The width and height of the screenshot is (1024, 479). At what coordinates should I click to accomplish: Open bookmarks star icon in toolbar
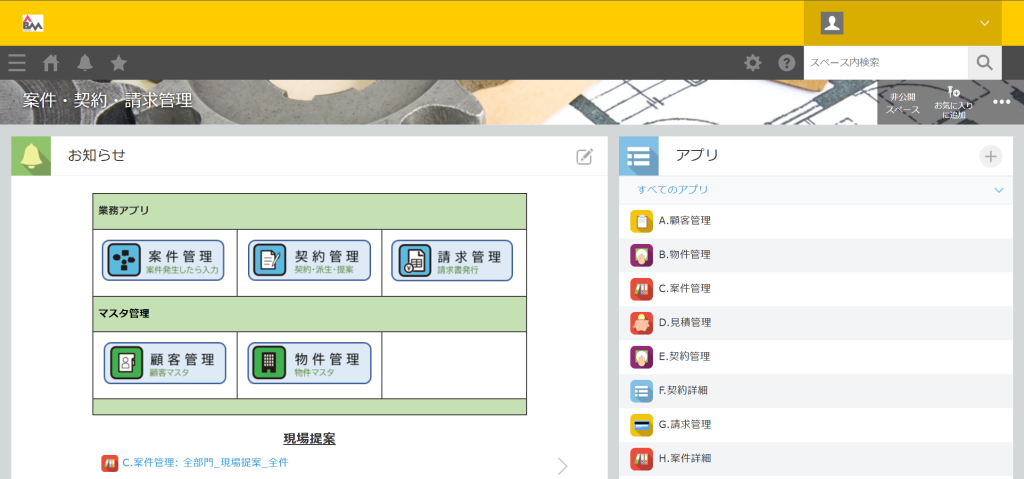pyautogui.click(x=118, y=63)
